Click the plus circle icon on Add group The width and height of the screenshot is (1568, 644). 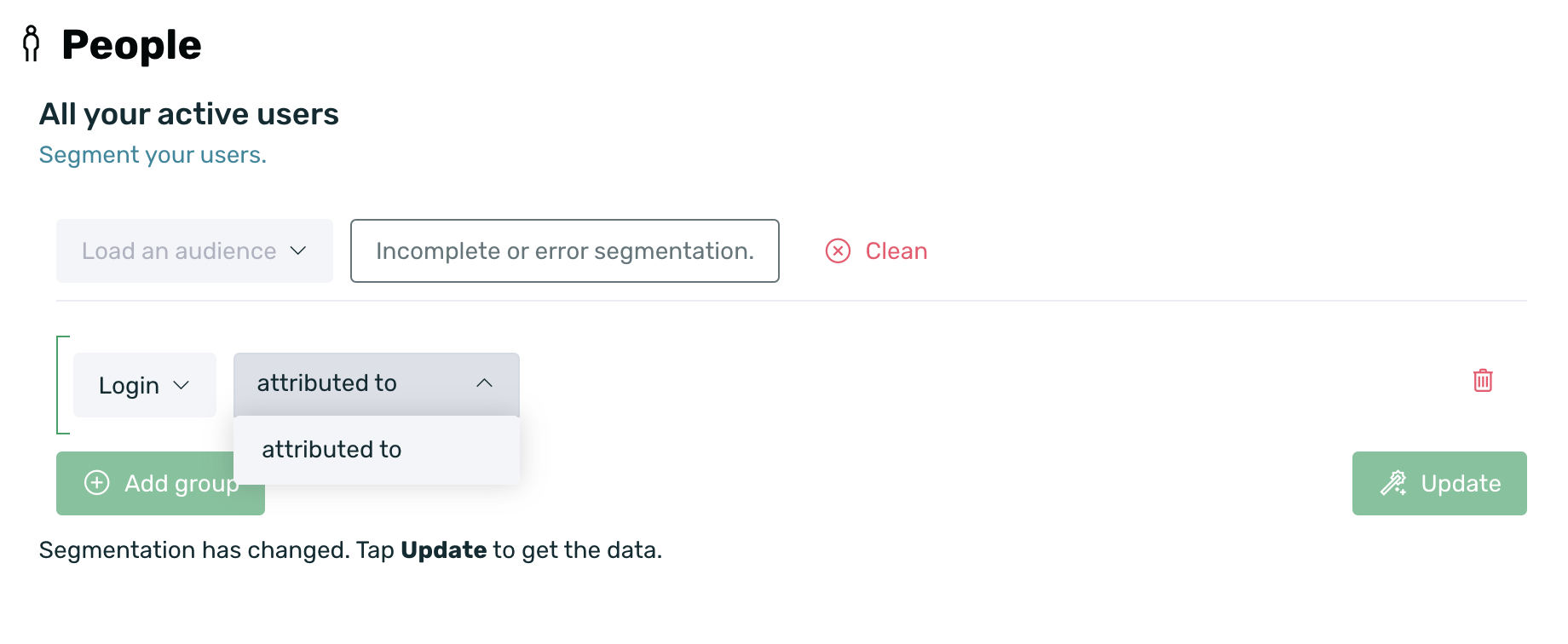click(97, 483)
